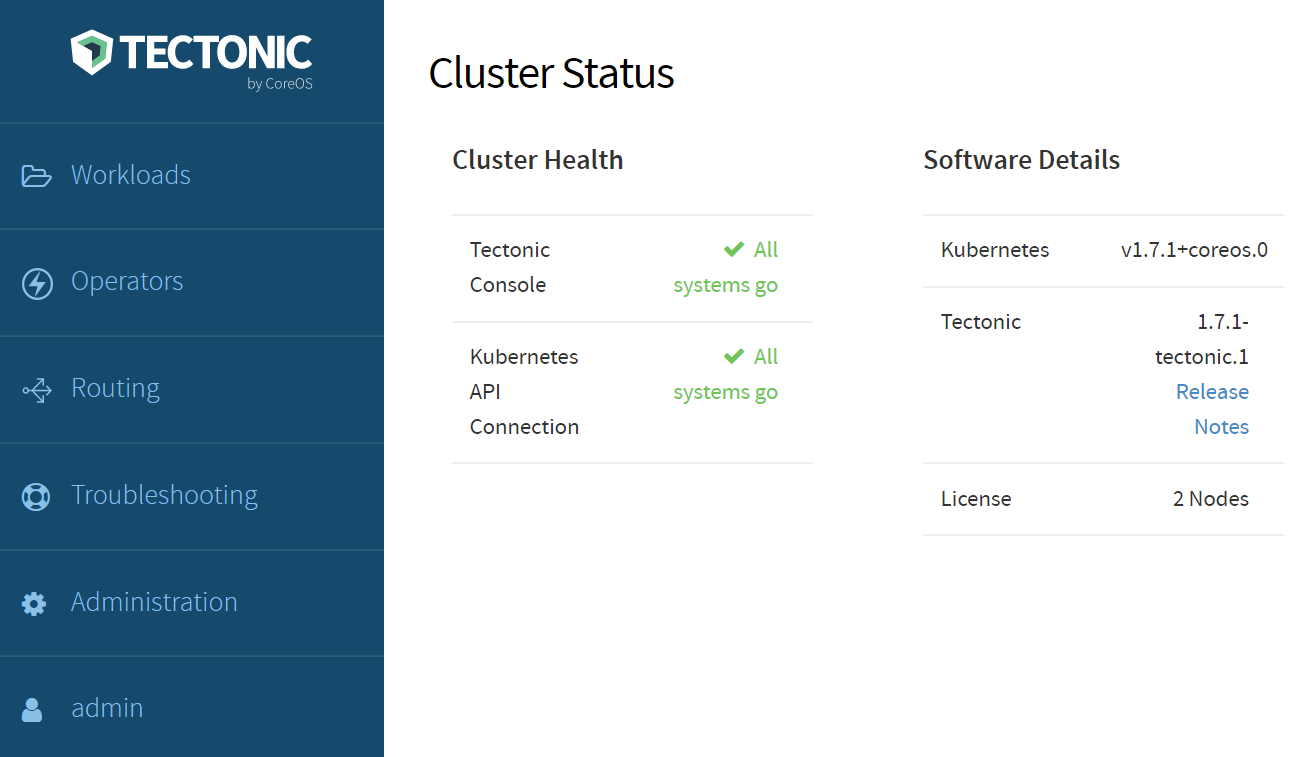Click the Operators lightning bolt icon

point(37,284)
